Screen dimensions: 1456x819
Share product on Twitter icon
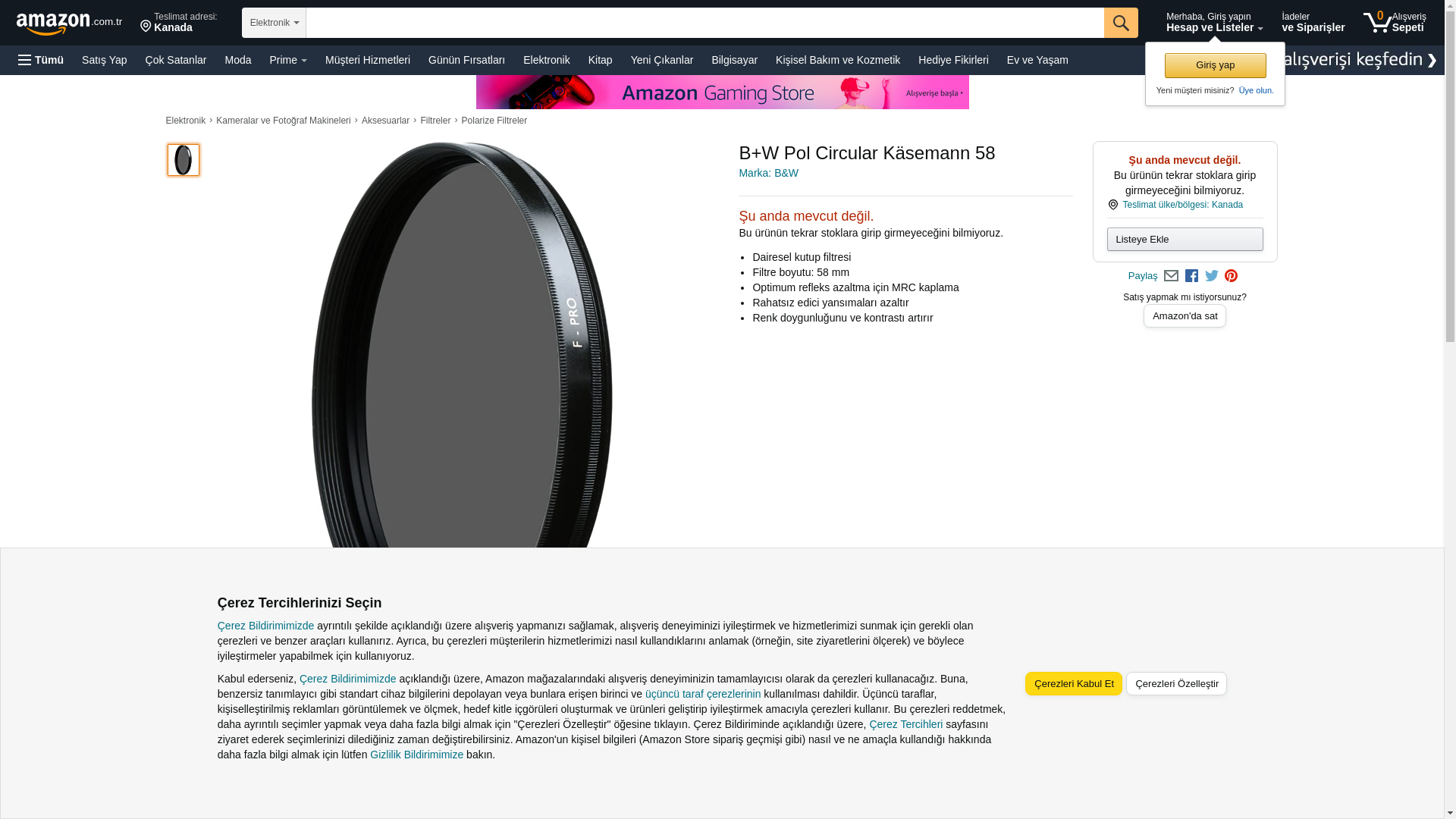coord(1212,276)
